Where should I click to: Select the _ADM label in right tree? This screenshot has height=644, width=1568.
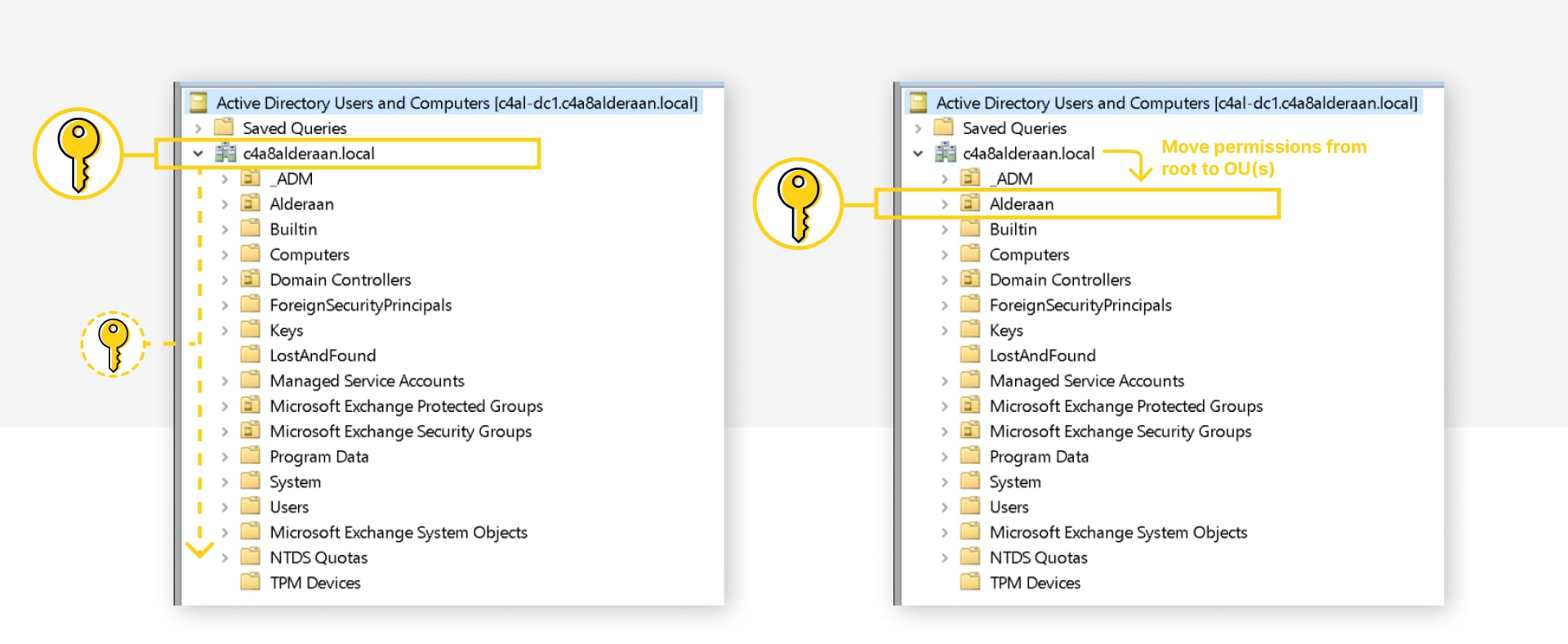(x=1011, y=179)
